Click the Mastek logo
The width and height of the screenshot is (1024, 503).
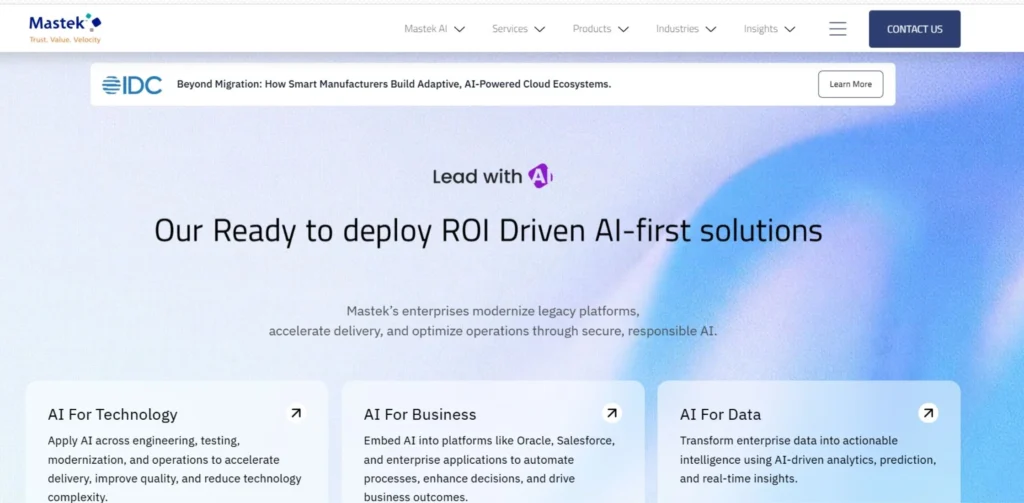point(65,28)
